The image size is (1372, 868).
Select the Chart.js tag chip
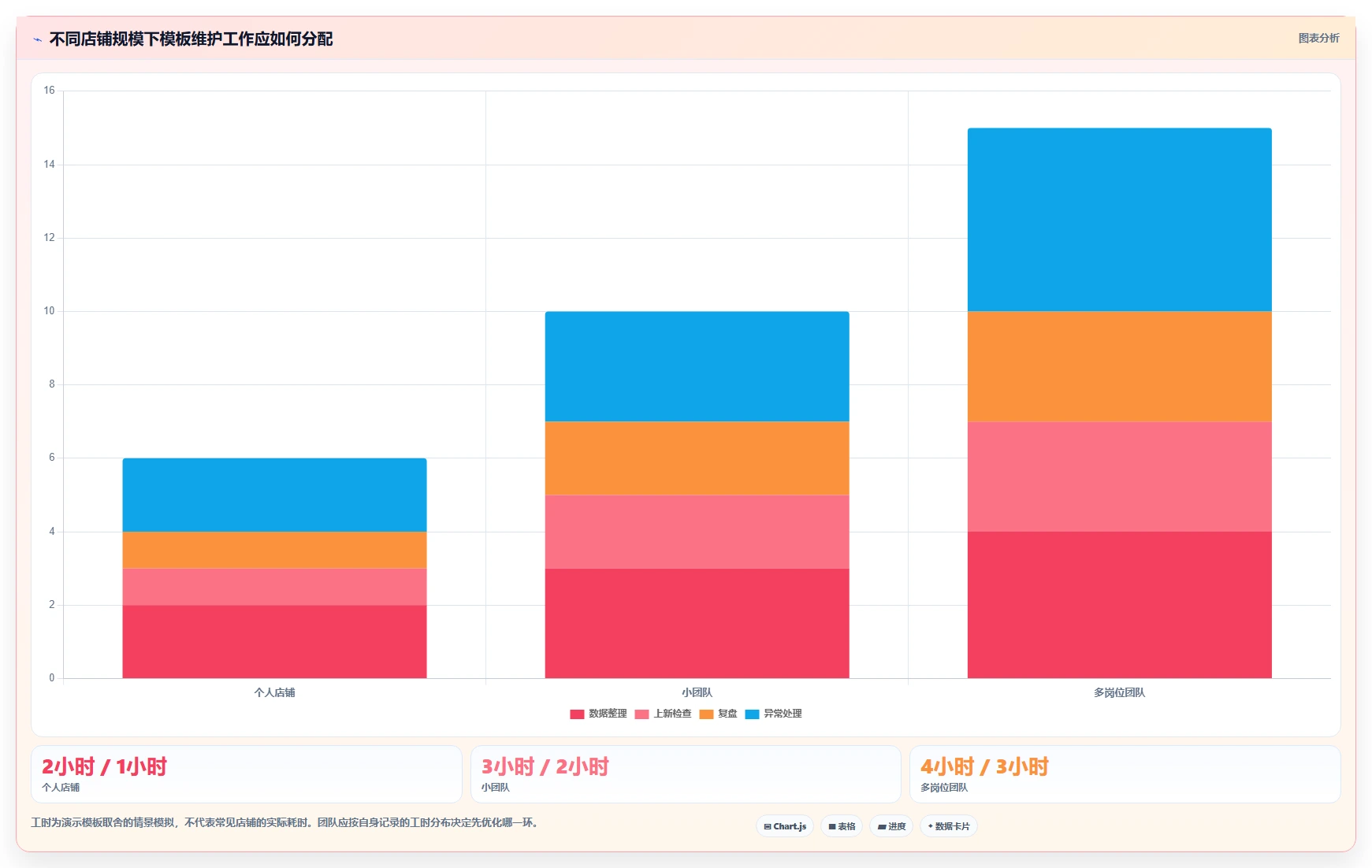(785, 826)
